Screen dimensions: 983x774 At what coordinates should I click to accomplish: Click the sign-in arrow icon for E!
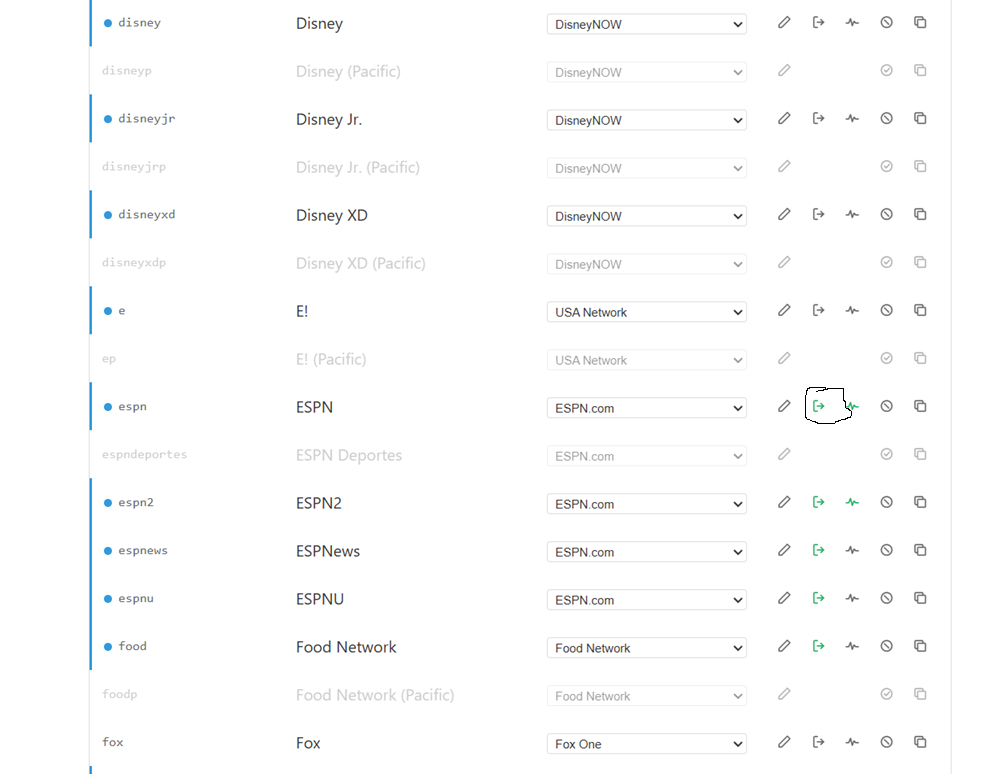tap(818, 310)
